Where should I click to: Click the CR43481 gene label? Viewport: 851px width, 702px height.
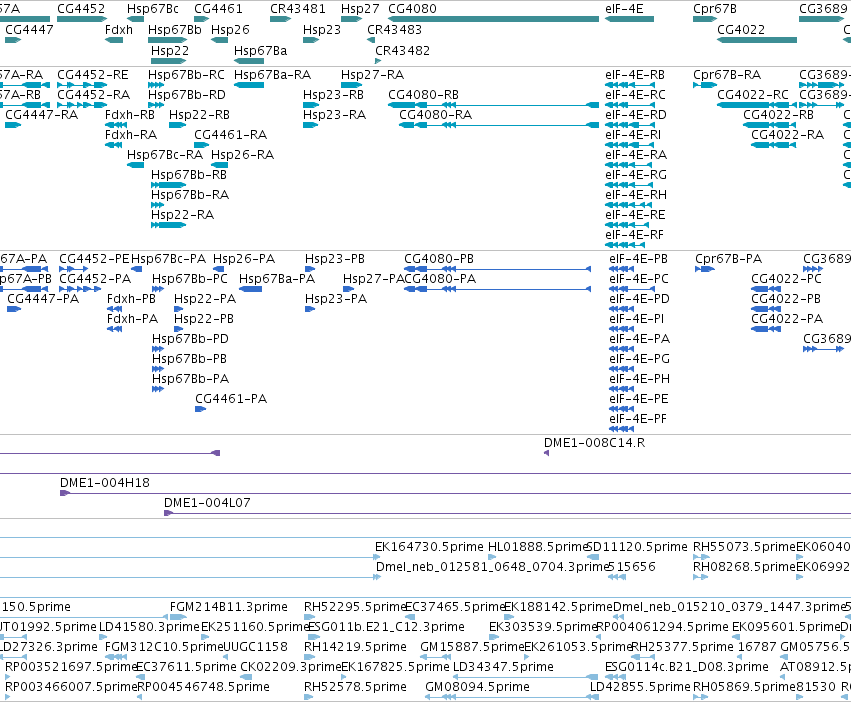298,9
